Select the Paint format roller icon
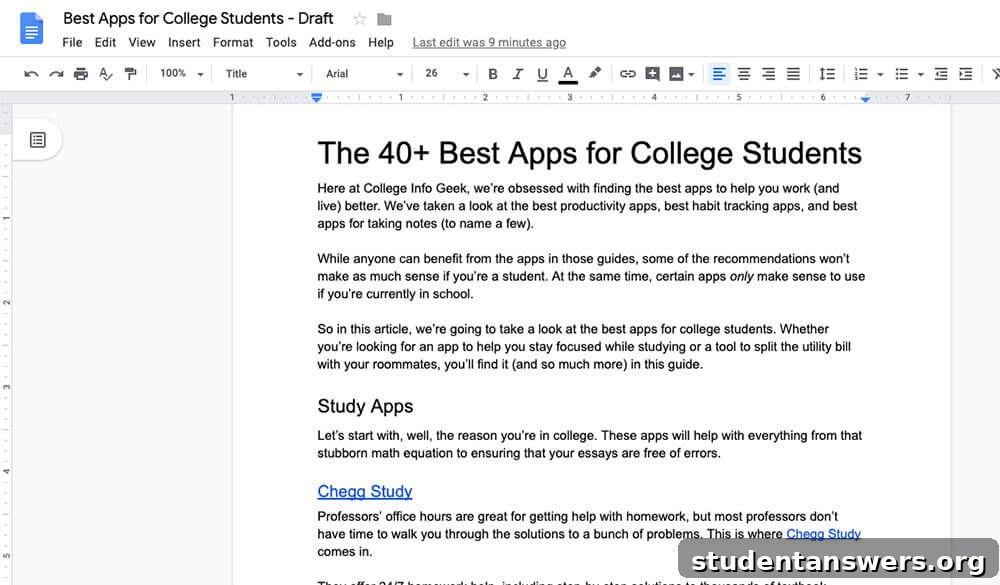Viewport: 1000px width, 585px height. click(130, 74)
